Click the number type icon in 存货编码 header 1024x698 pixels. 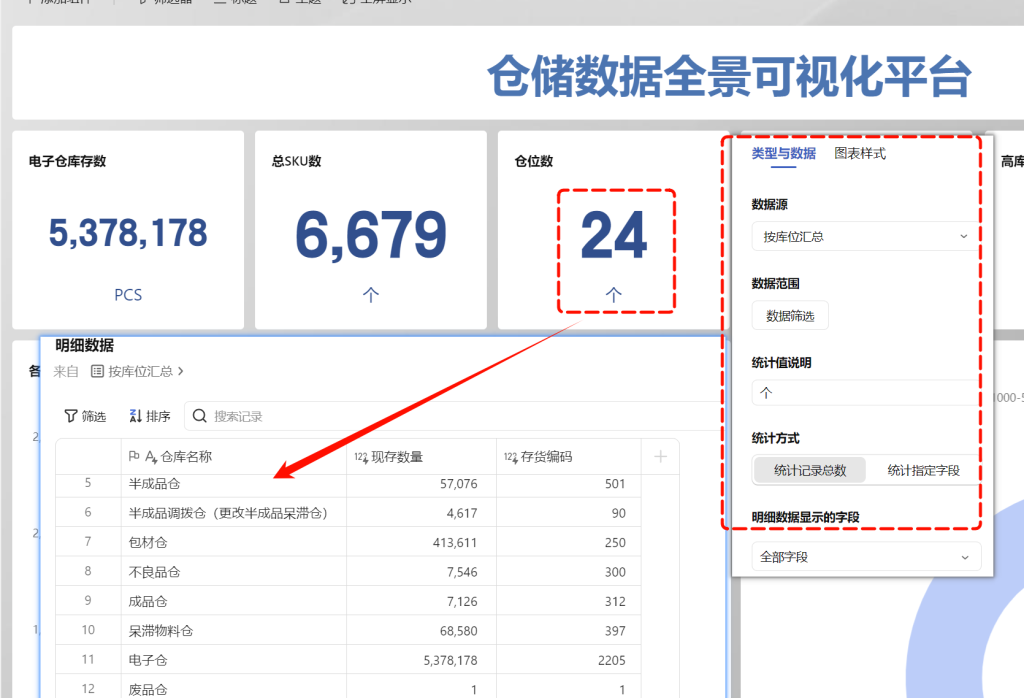pyautogui.click(x=511, y=457)
